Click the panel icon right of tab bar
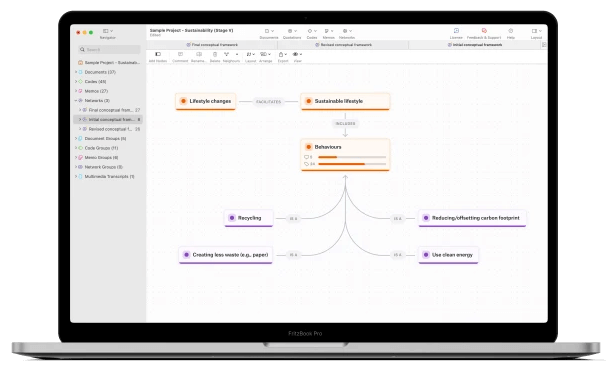 coord(544,45)
